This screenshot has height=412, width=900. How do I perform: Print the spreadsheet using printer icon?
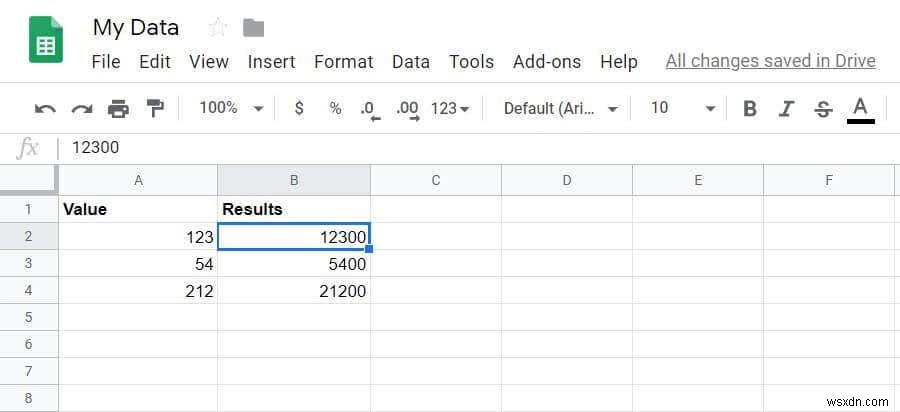pos(118,108)
